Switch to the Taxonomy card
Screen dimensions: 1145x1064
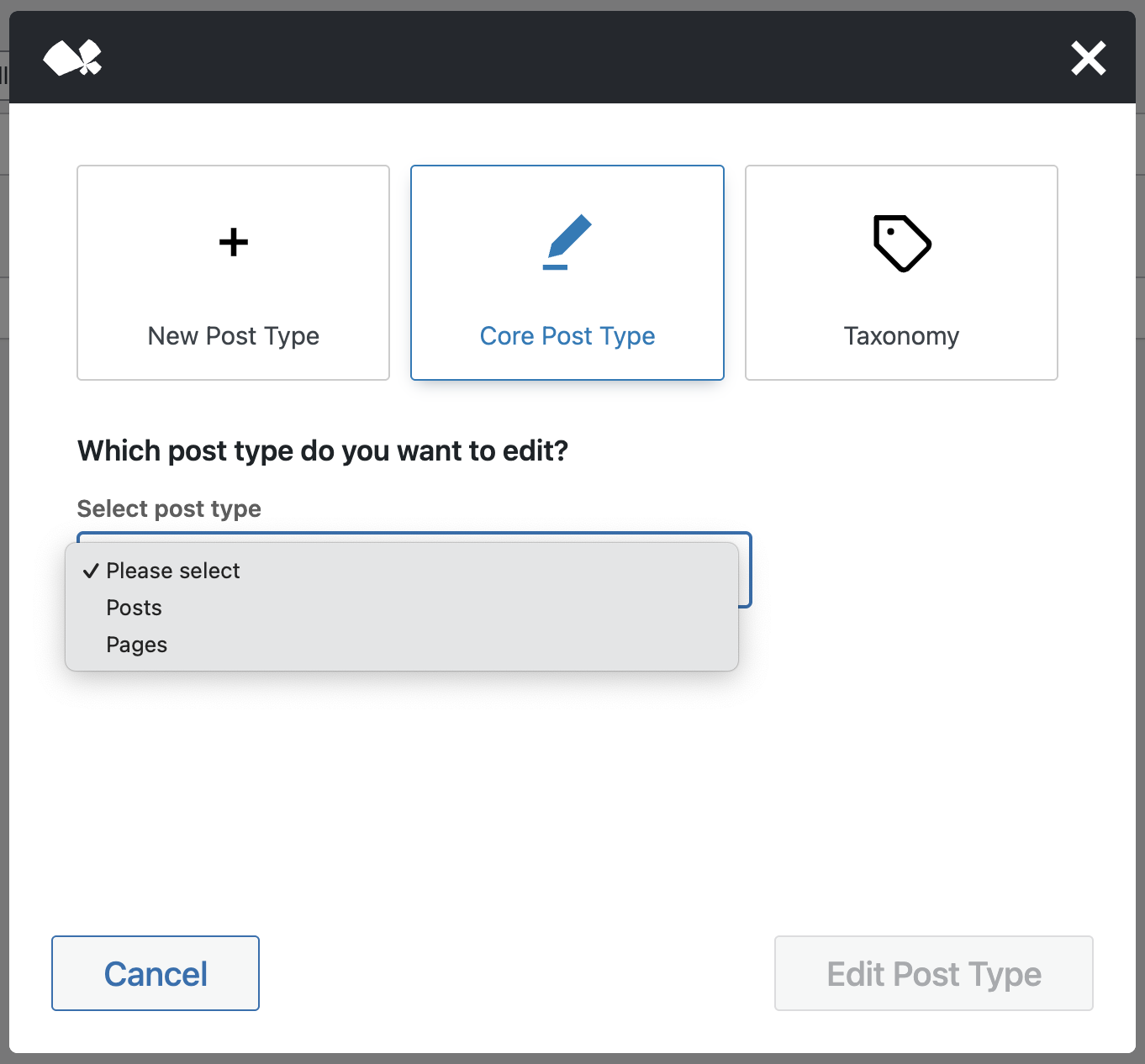click(901, 273)
